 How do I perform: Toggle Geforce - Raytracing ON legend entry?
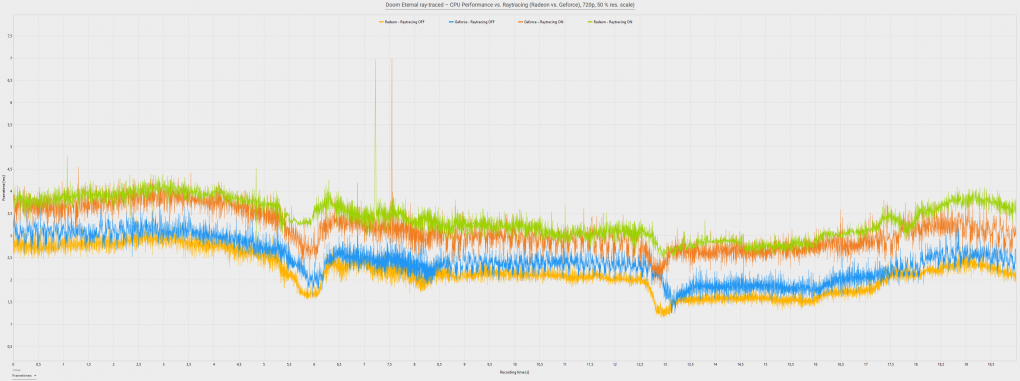[541, 22]
